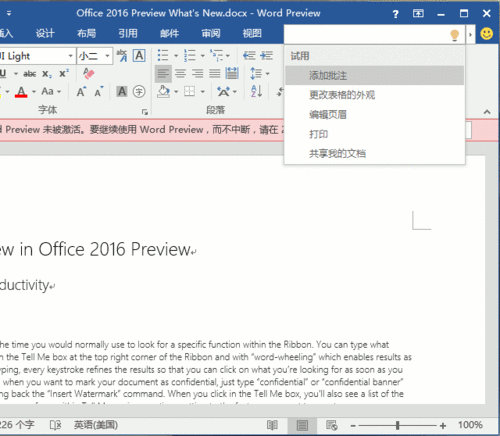
Task: Click the Increase Indent icon
Action: 266,55
